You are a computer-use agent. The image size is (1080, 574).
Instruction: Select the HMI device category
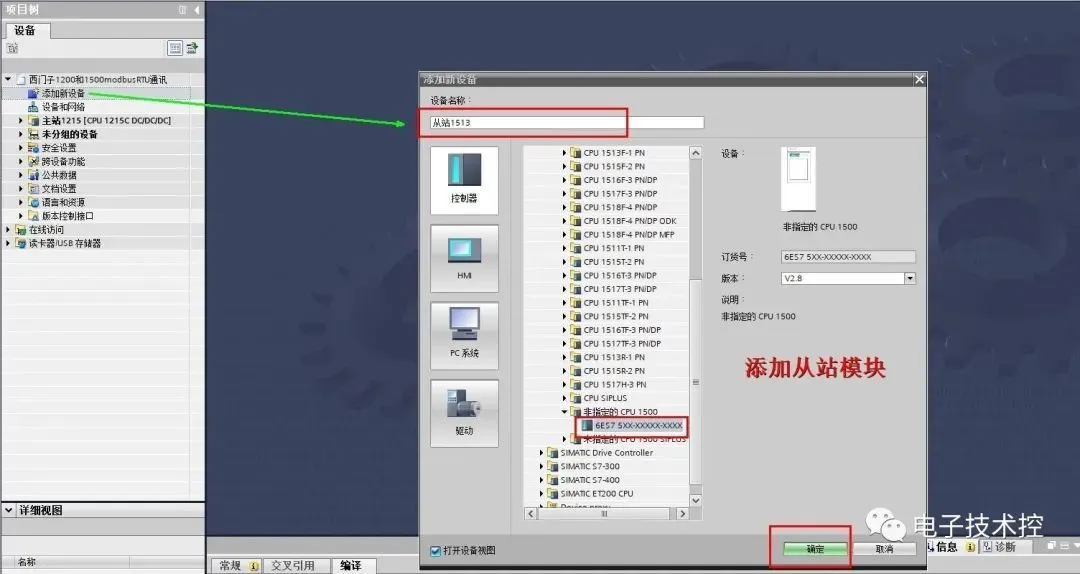464,258
